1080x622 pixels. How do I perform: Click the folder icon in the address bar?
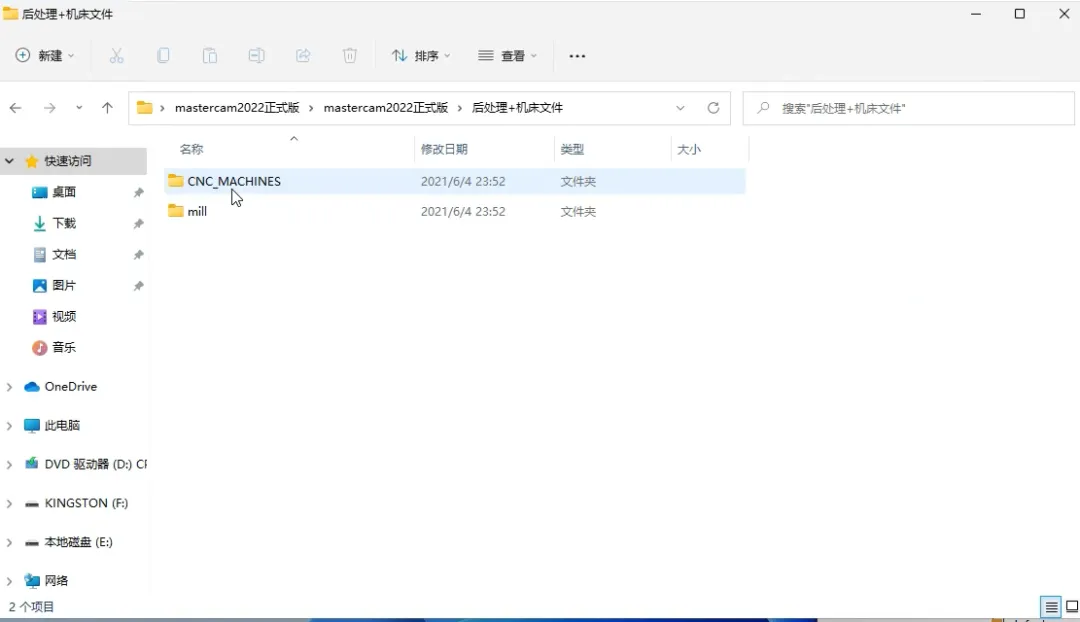pyautogui.click(x=145, y=108)
